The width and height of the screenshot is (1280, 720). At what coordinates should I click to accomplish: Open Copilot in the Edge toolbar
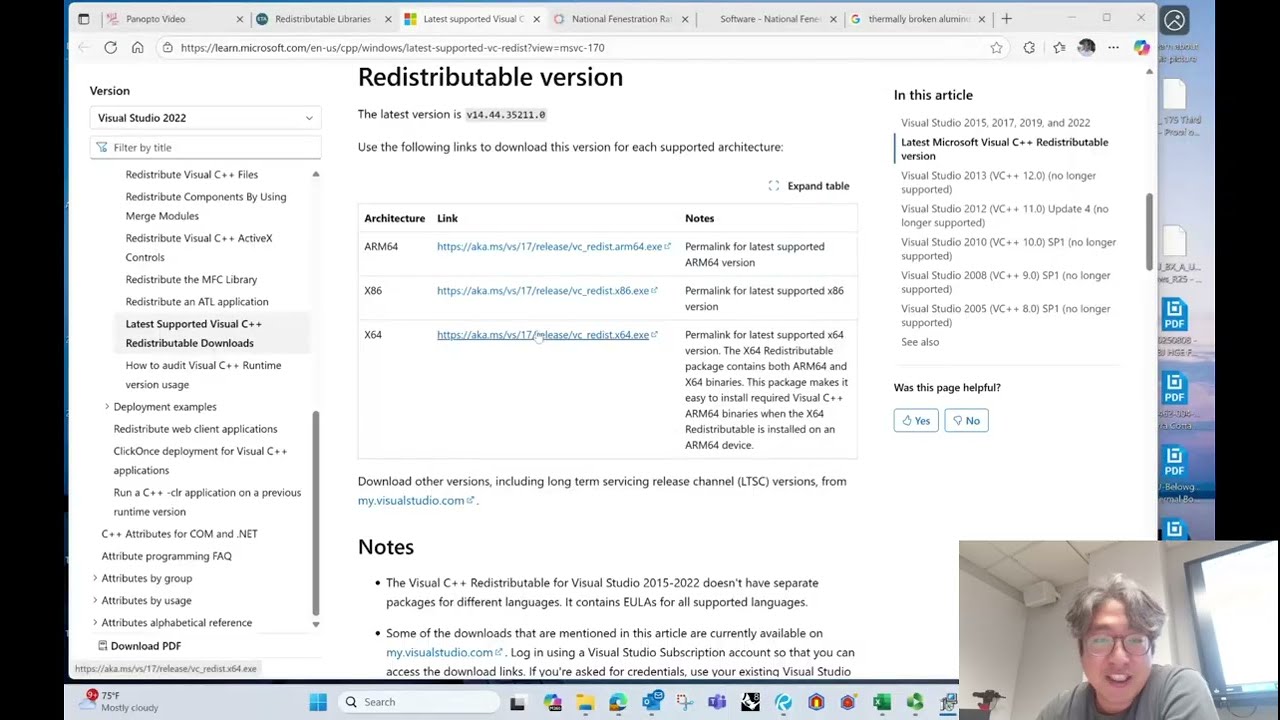[x=1141, y=48]
